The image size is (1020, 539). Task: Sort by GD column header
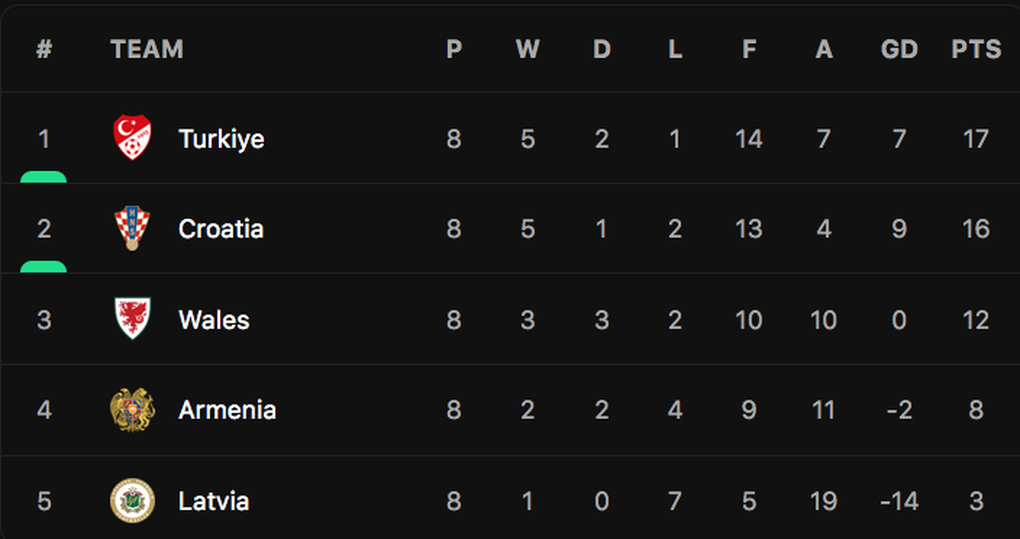[899, 49]
